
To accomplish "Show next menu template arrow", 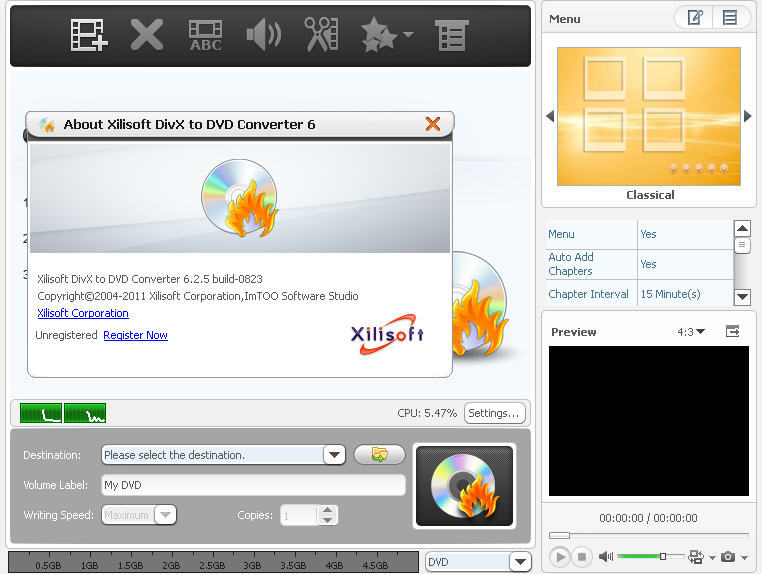I will pyautogui.click(x=747, y=116).
